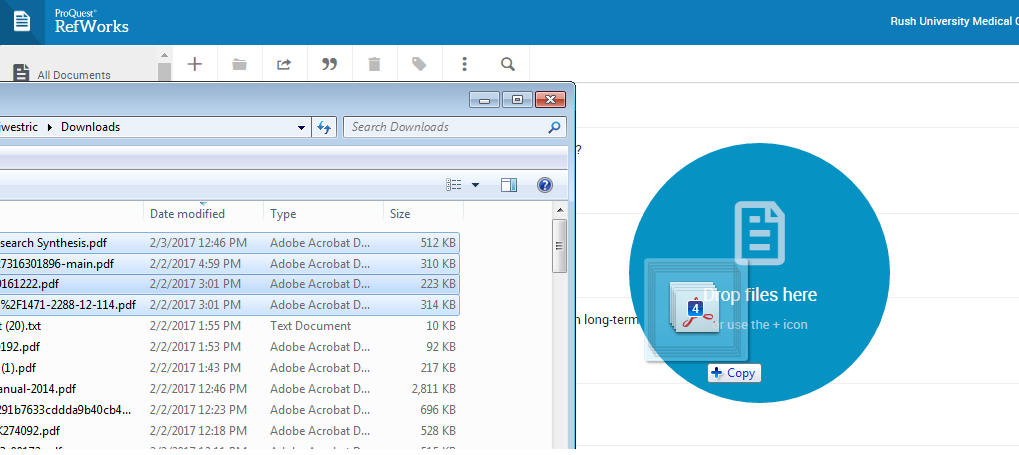This screenshot has width=1019, height=455.
Task: Select the search Synthesis.pdf file
Action: click(53, 243)
